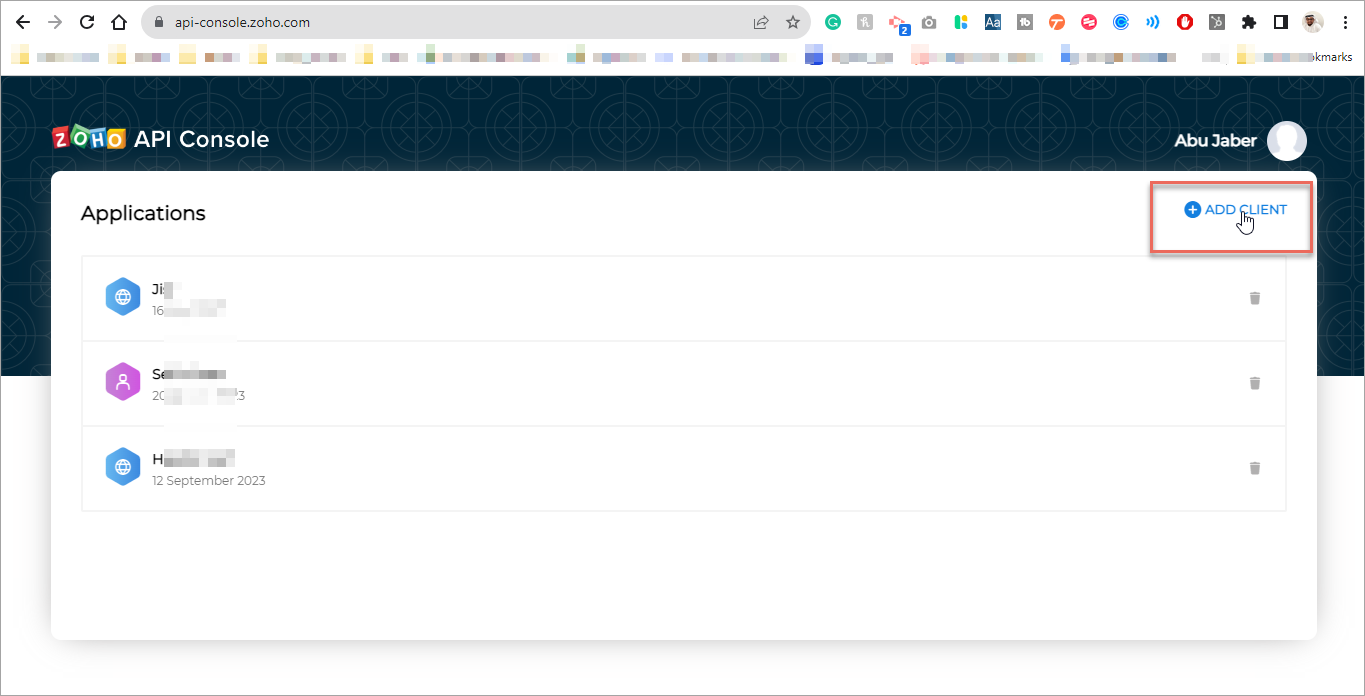Image resolution: width=1365 pixels, height=696 pixels.
Task: Click the ADD CLIENT button
Action: pyautogui.click(x=1235, y=210)
